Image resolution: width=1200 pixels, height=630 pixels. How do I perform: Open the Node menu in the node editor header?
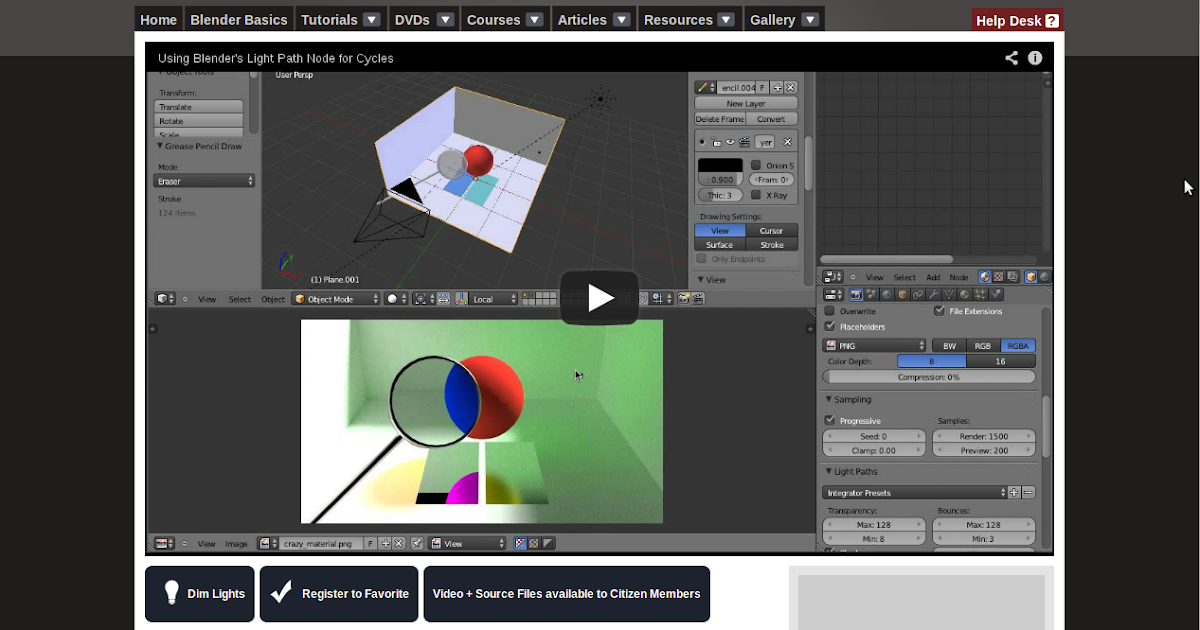(958, 277)
